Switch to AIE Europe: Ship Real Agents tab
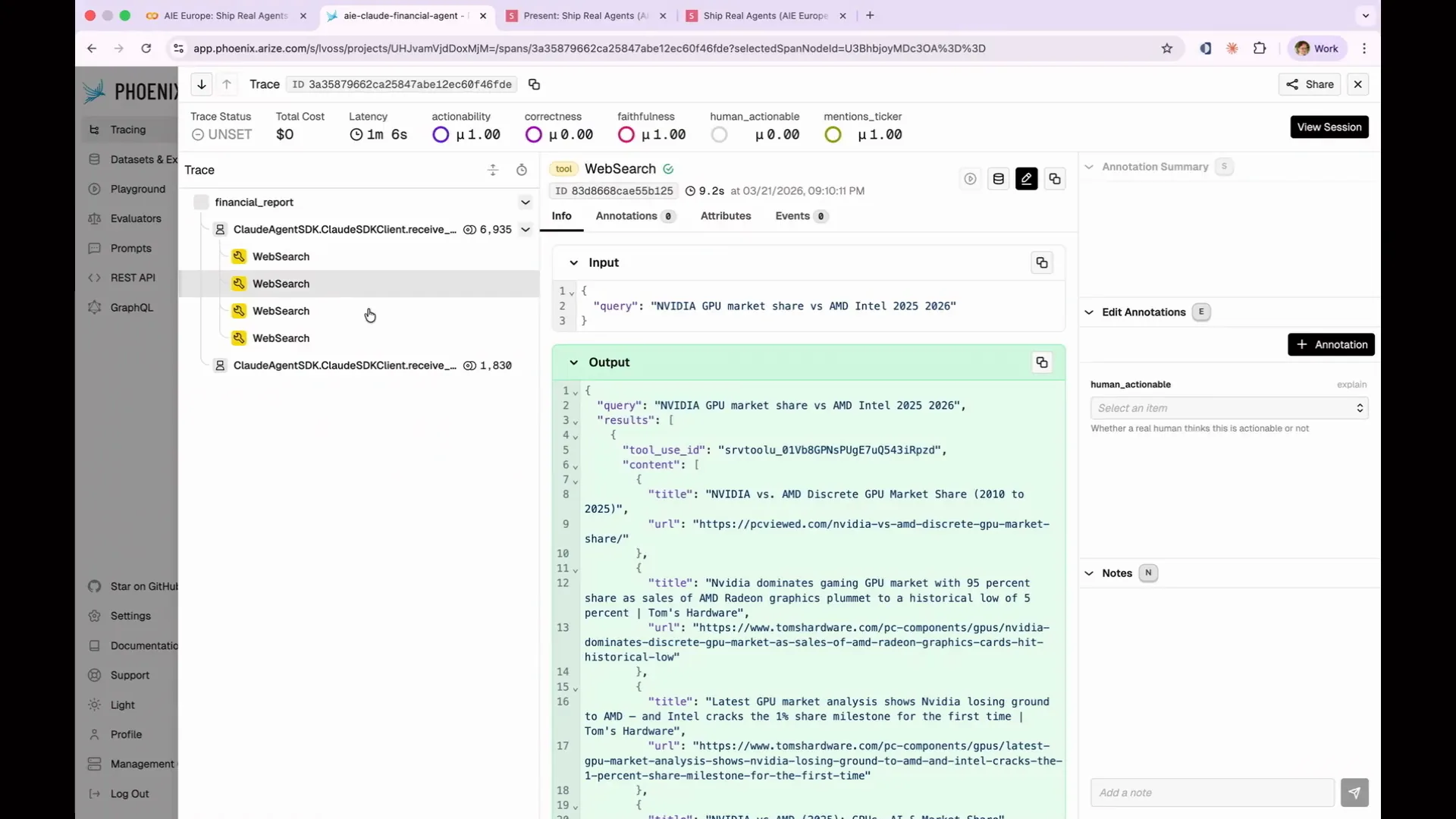 (226, 16)
